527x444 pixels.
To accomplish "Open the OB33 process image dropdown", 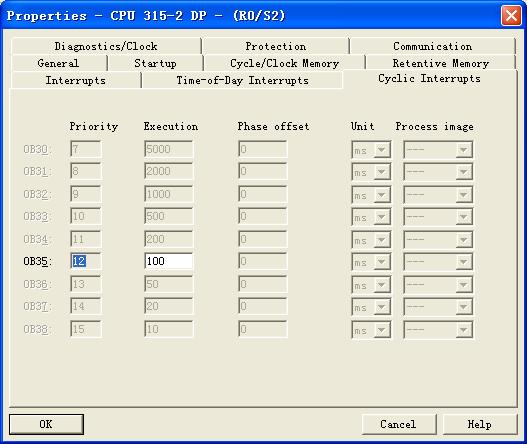I will point(438,217).
